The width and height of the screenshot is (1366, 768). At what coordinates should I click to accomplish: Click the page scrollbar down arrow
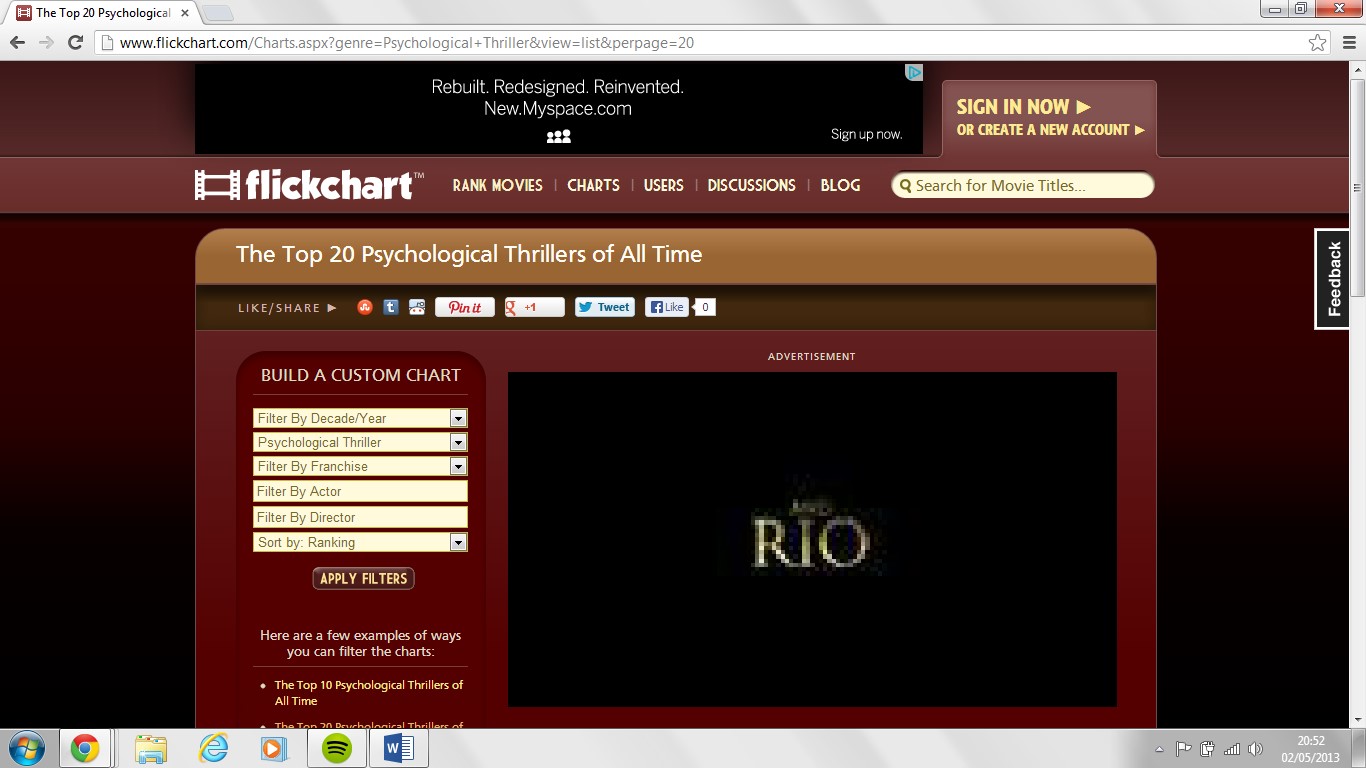pyautogui.click(x=1357, y=719)
